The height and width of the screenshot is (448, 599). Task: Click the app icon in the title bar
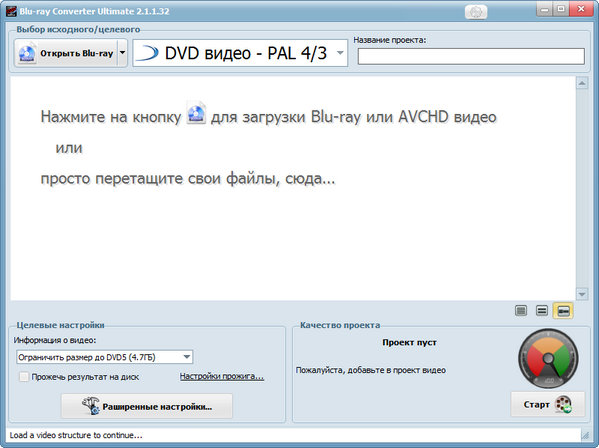11,11
